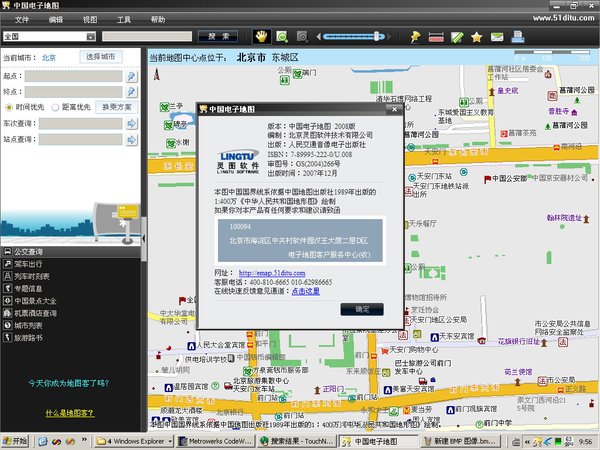Click the 终点 destination input field
Image resolution: width=600 pixels, height=450 pixels.
click(73, 91)
